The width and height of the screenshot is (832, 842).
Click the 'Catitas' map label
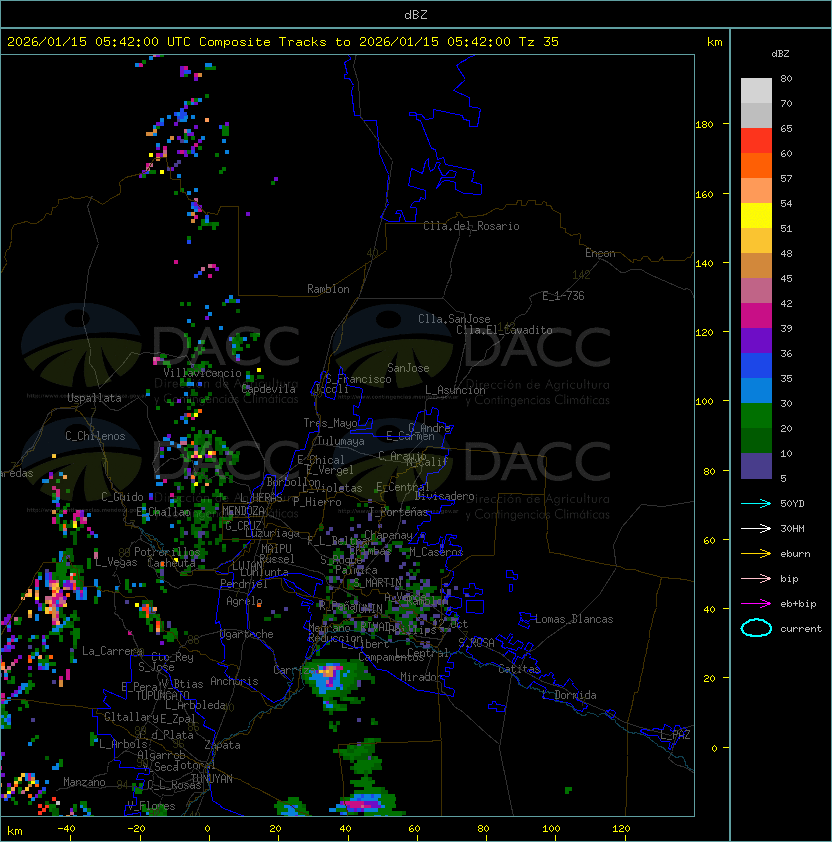tap(519, 669)
